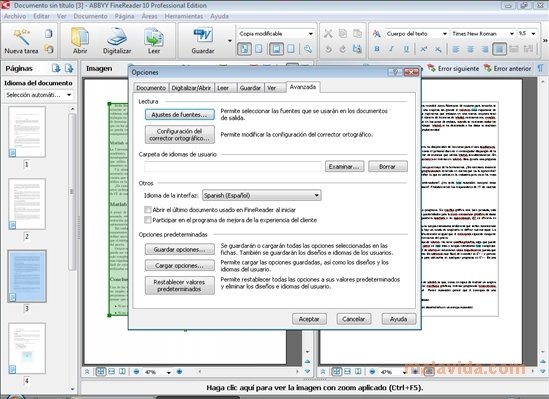Click the zoom out minus icon under Imagen panel
Screen dimensions: 549x399
click(x=137, y=372)
